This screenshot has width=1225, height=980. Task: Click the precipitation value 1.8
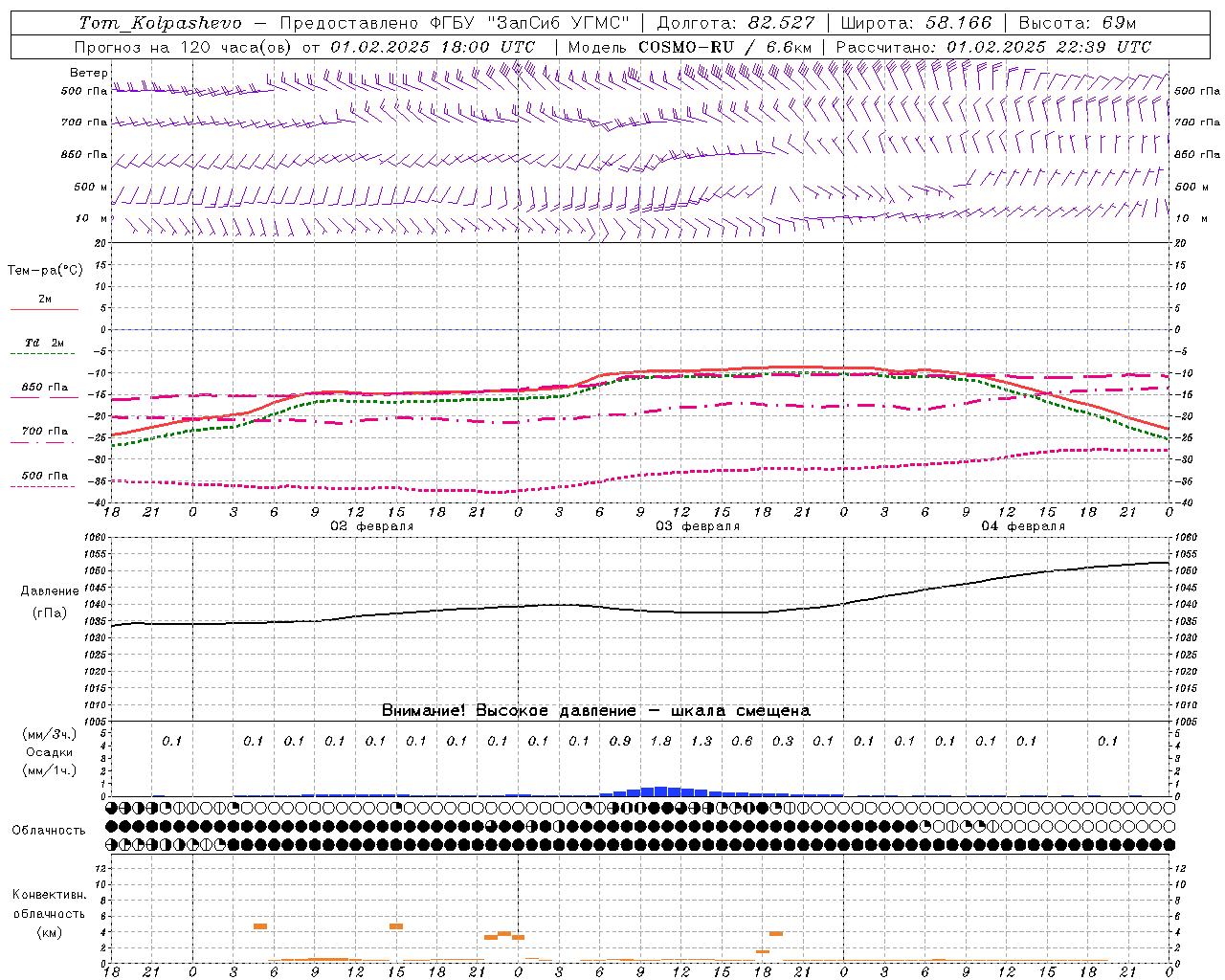click(x=660, y=741)
